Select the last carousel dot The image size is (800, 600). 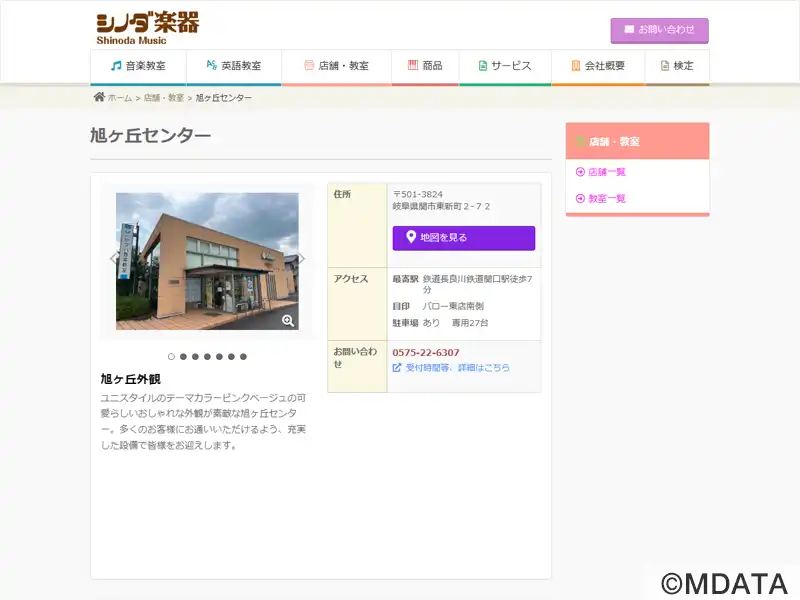(x=243, y=356)
